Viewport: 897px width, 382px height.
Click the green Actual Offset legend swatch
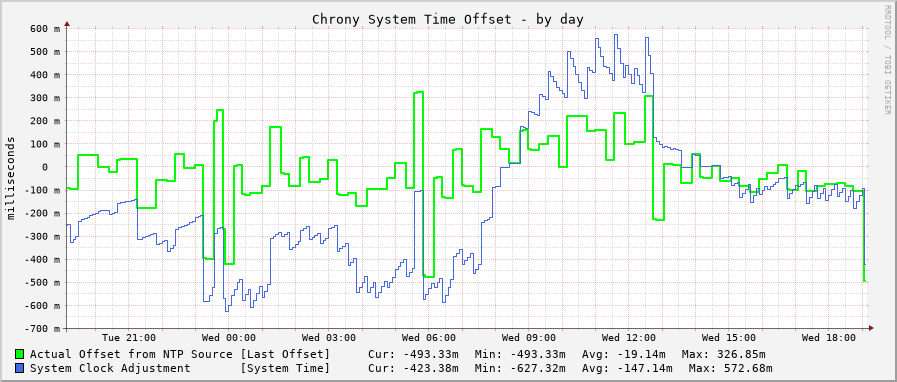coord(20,354)
